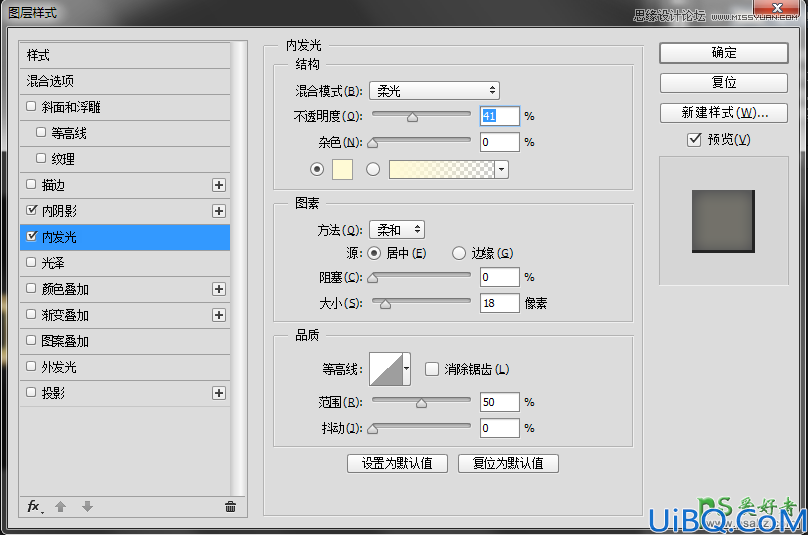808x535 pixels.
Task: Click the style preview thumbnail
Action: (723, 221)
